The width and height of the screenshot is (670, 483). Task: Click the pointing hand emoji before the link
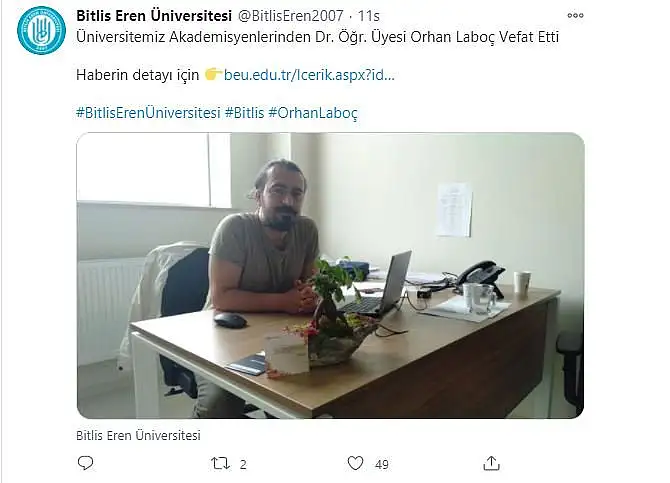(213, 75)
